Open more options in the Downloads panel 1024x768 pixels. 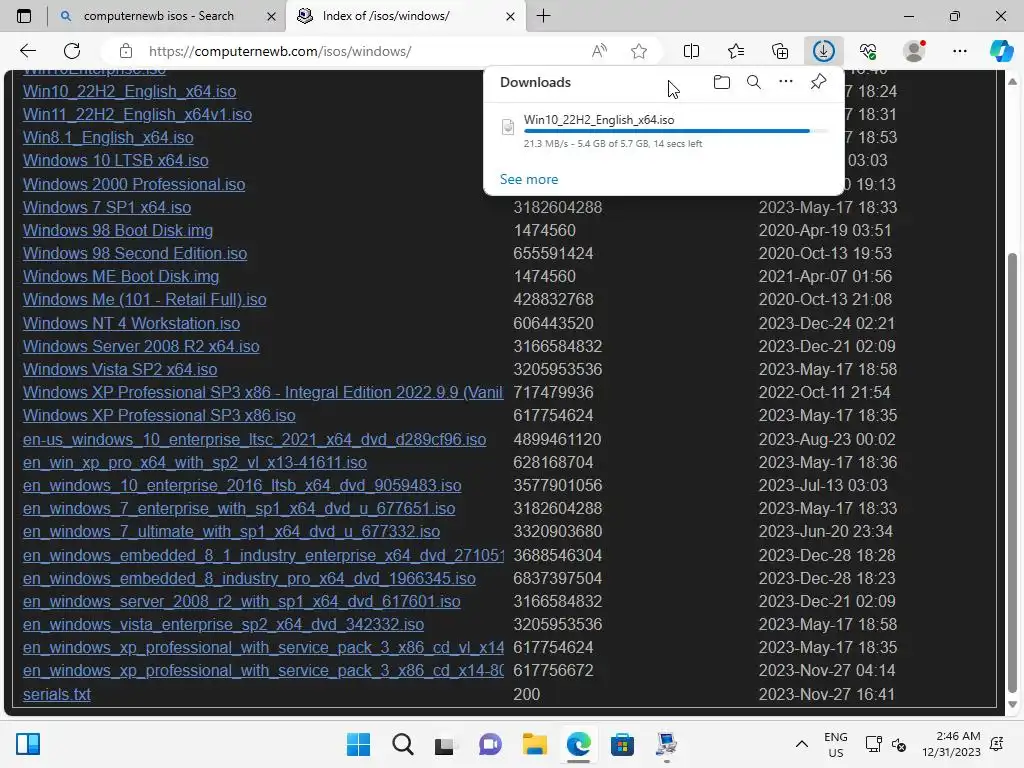(786, 82)
